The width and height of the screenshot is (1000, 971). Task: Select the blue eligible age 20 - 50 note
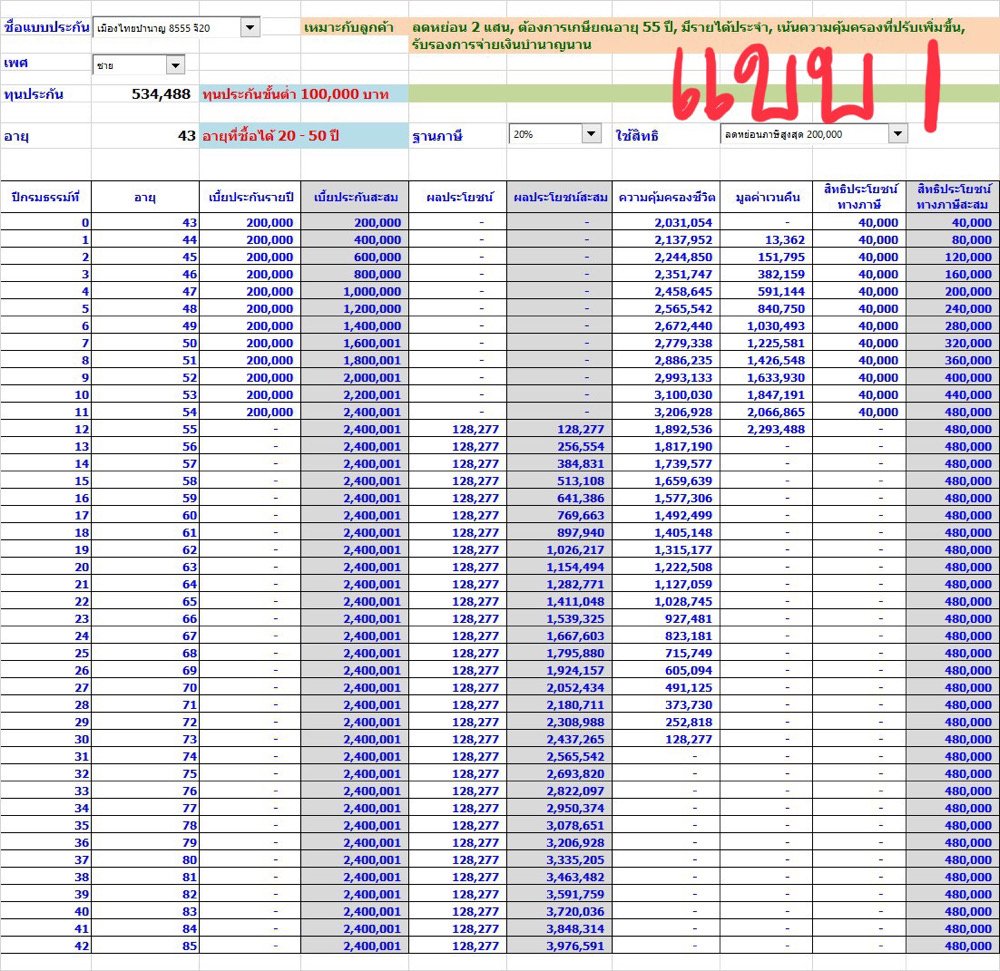(303, 135)
